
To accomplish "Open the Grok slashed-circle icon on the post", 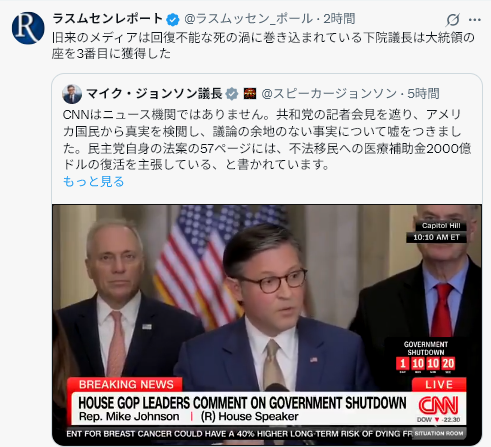I will tap(452, 20).
